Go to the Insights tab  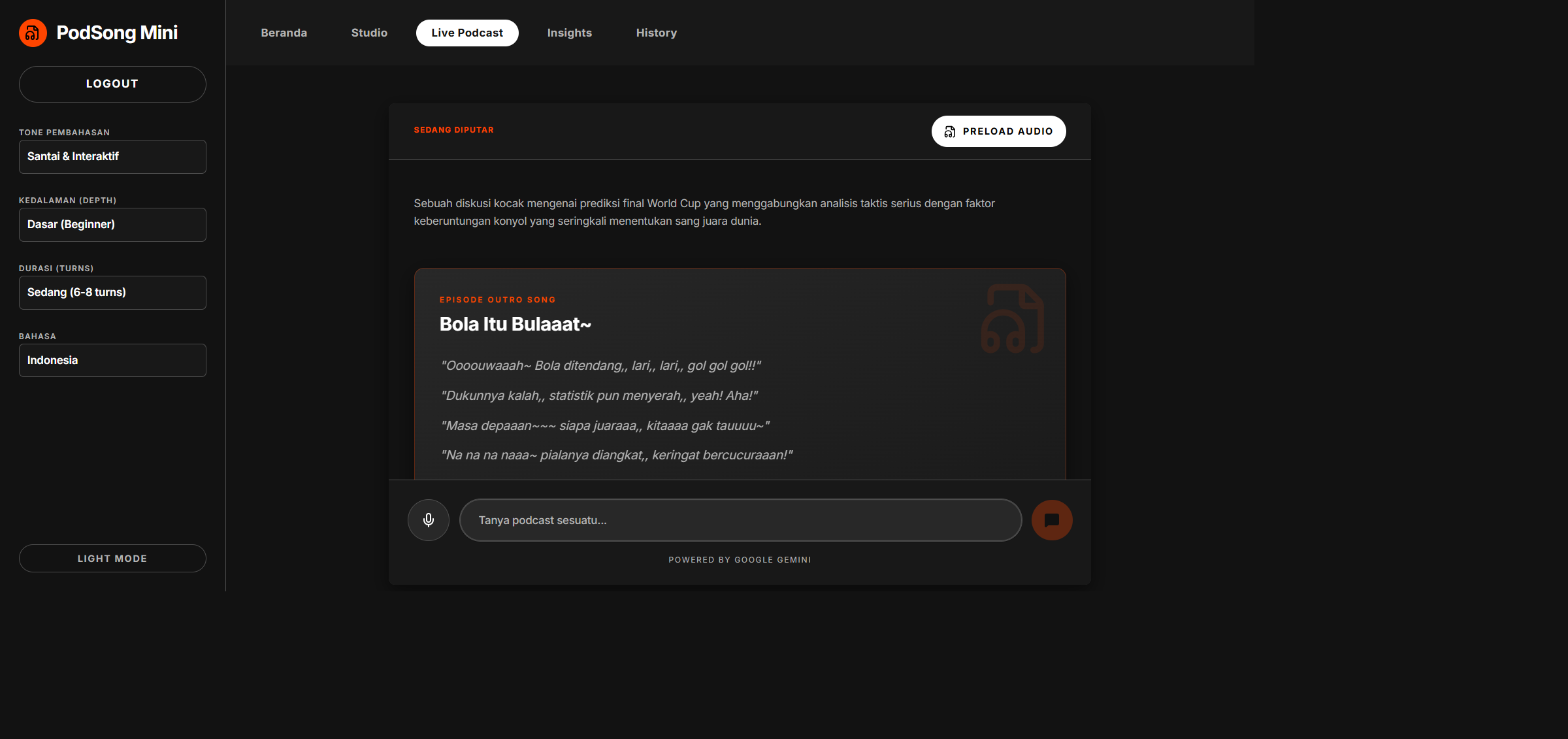569,33
